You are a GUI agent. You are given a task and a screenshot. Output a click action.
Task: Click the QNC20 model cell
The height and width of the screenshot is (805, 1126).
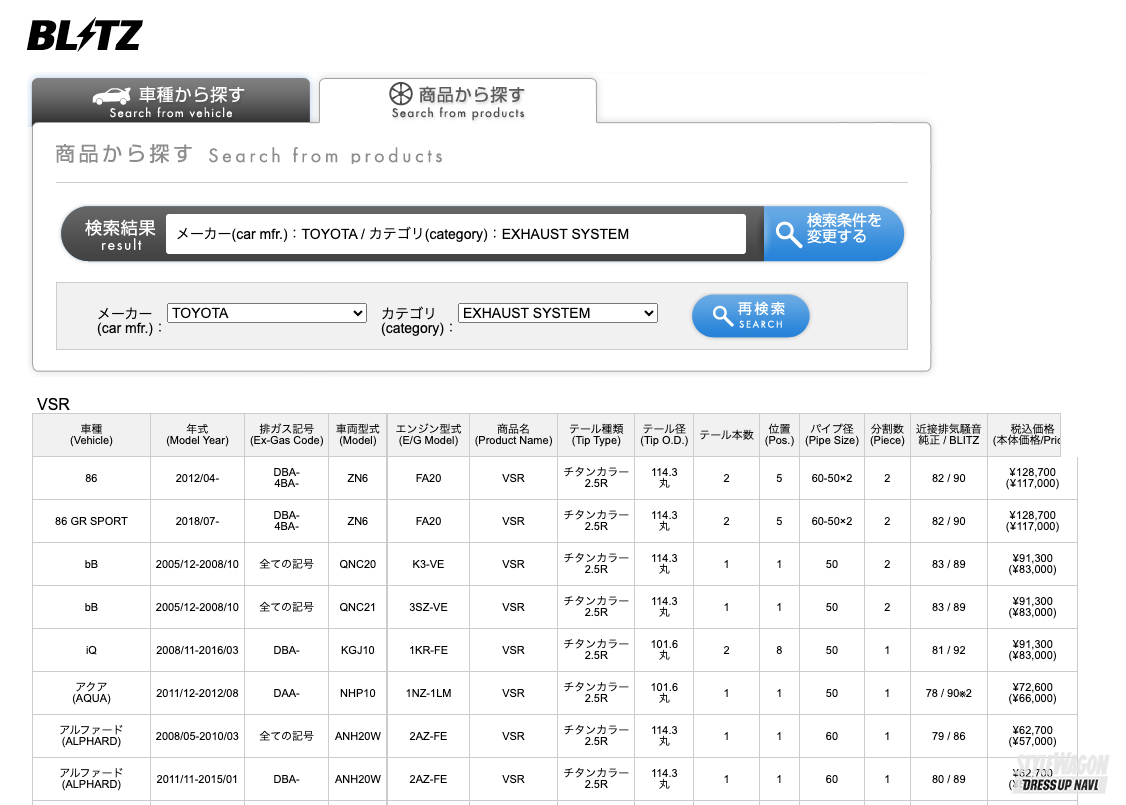[x=357, y=564]
